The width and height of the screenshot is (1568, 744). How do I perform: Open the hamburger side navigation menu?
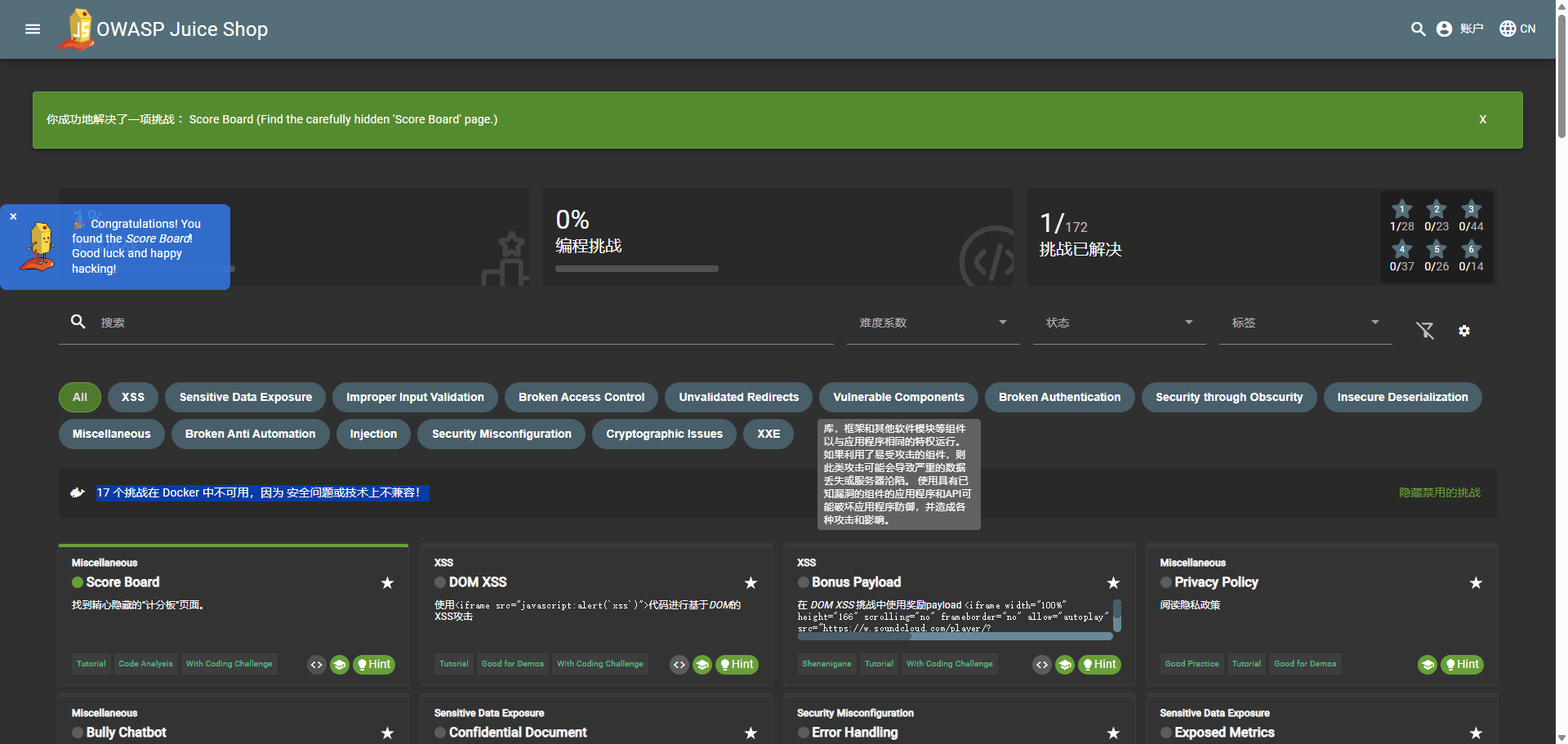[x=33, y=29]
